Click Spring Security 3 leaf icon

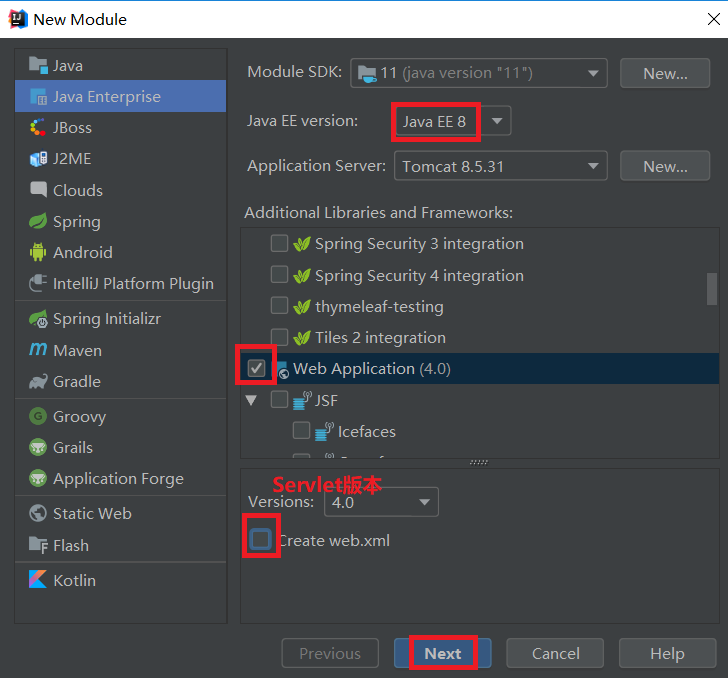(x=302, y=244)
